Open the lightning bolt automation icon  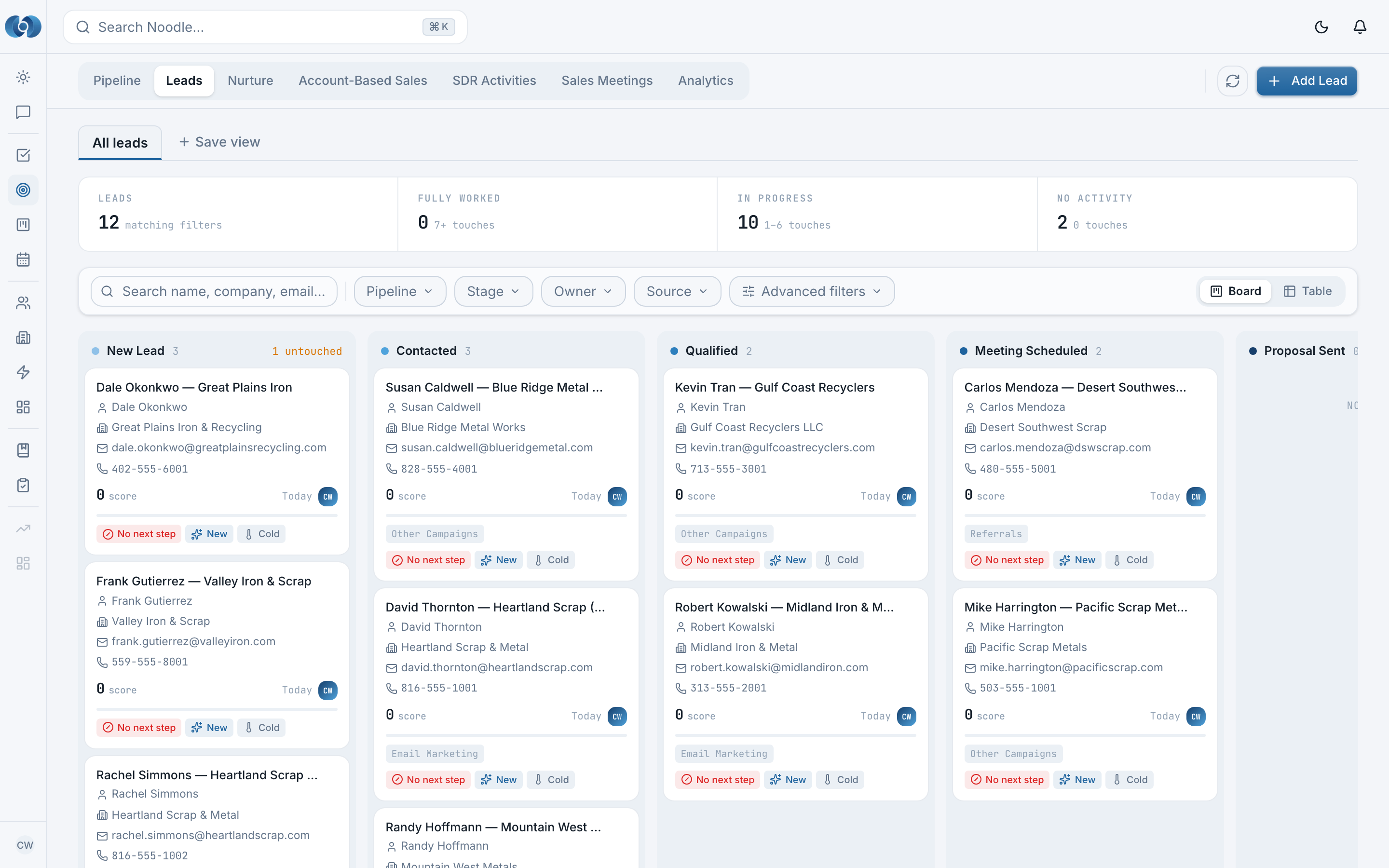pyautogui.click(x=23, y=372)
